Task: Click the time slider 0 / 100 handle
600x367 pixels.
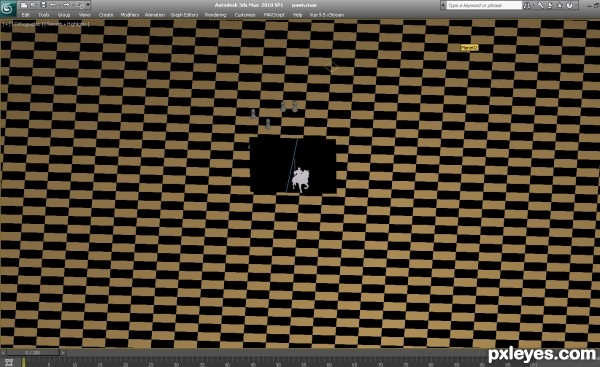Action: click(33, 352)
